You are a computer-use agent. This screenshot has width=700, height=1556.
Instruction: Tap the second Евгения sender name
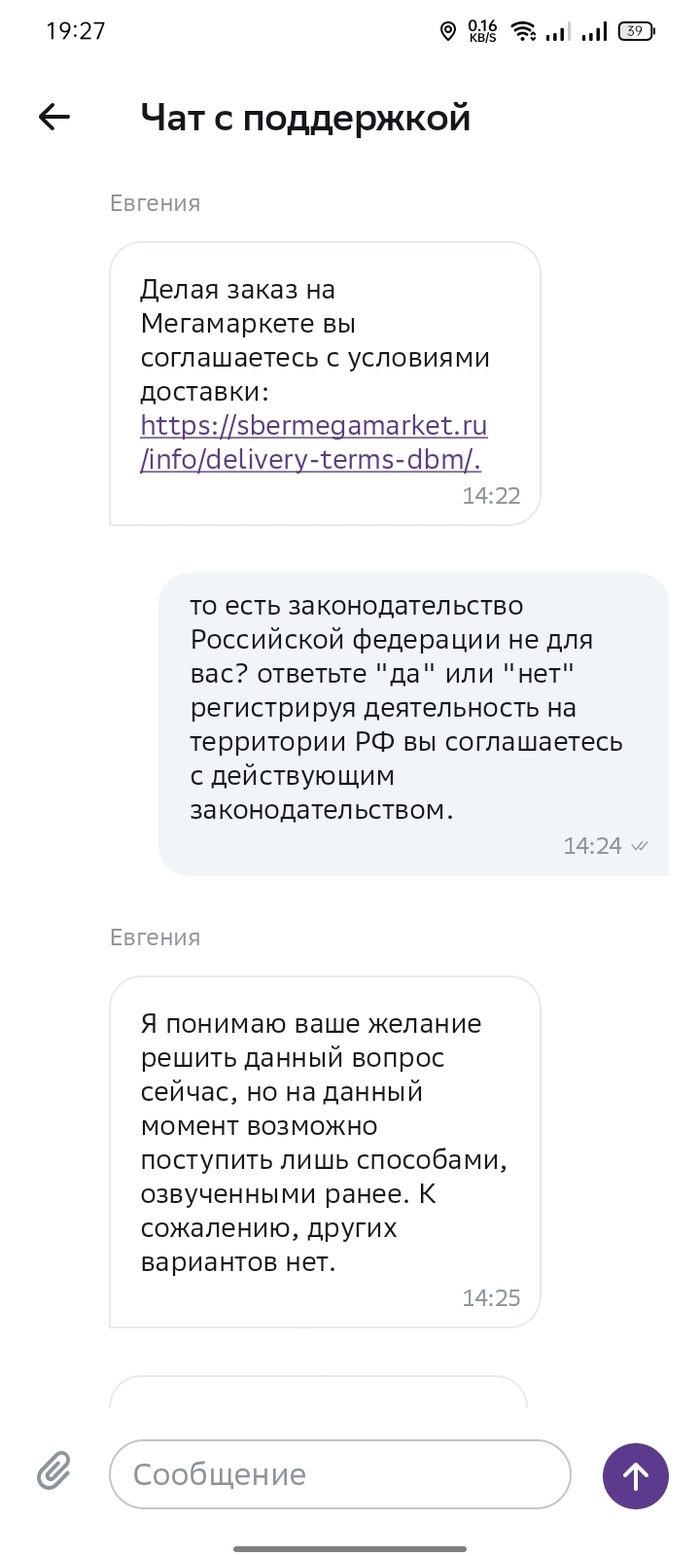[x=155, y=937]
